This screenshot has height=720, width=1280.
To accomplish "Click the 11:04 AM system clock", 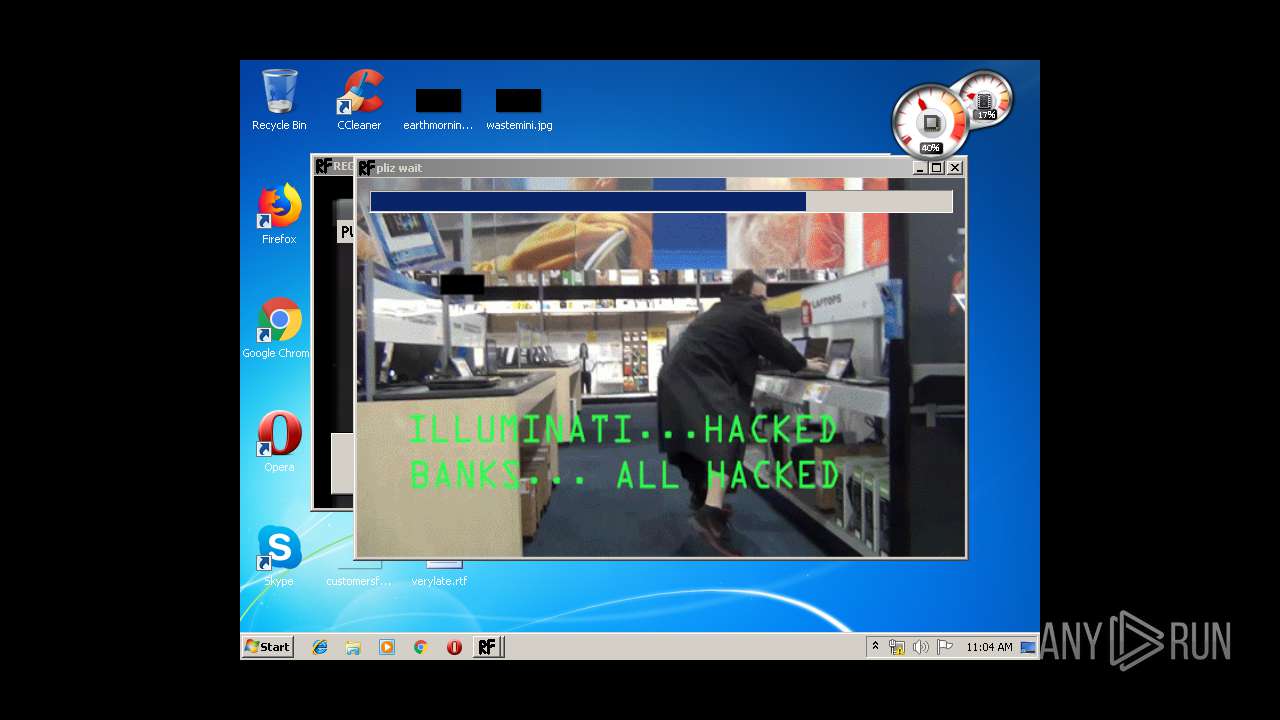I will (x=989, y=647).
